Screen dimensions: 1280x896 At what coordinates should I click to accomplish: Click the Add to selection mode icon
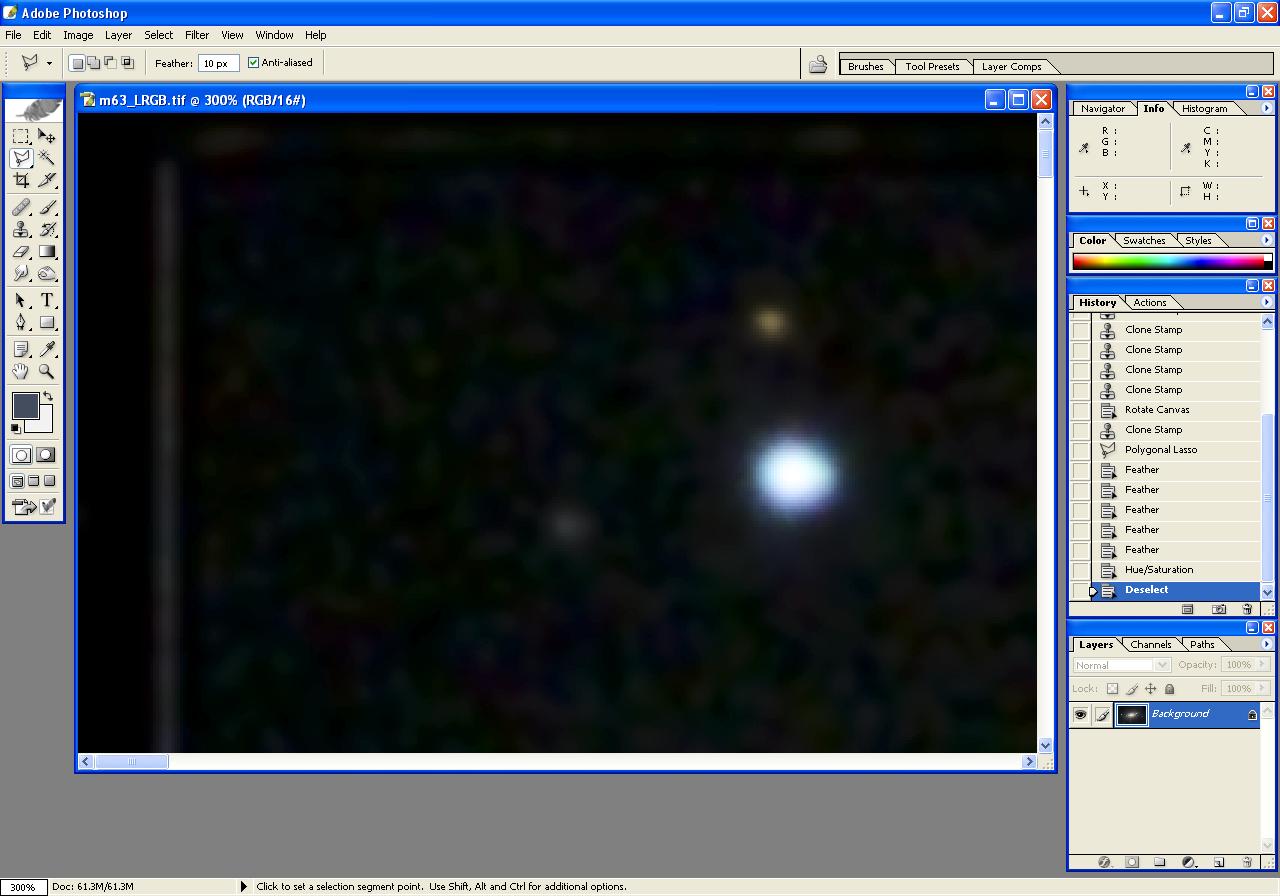[x=93, y=63]
